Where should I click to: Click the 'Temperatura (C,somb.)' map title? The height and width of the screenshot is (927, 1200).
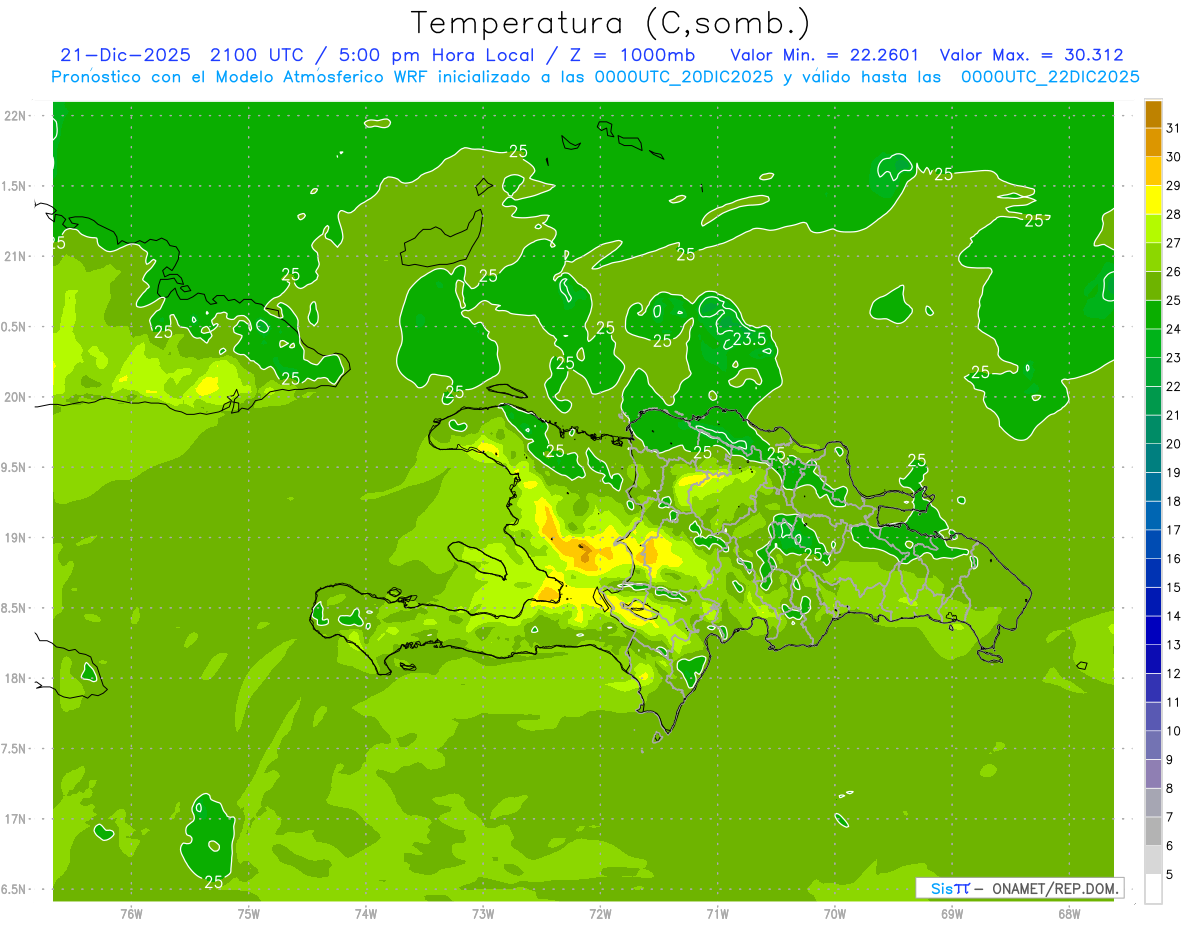coord(610,23)
